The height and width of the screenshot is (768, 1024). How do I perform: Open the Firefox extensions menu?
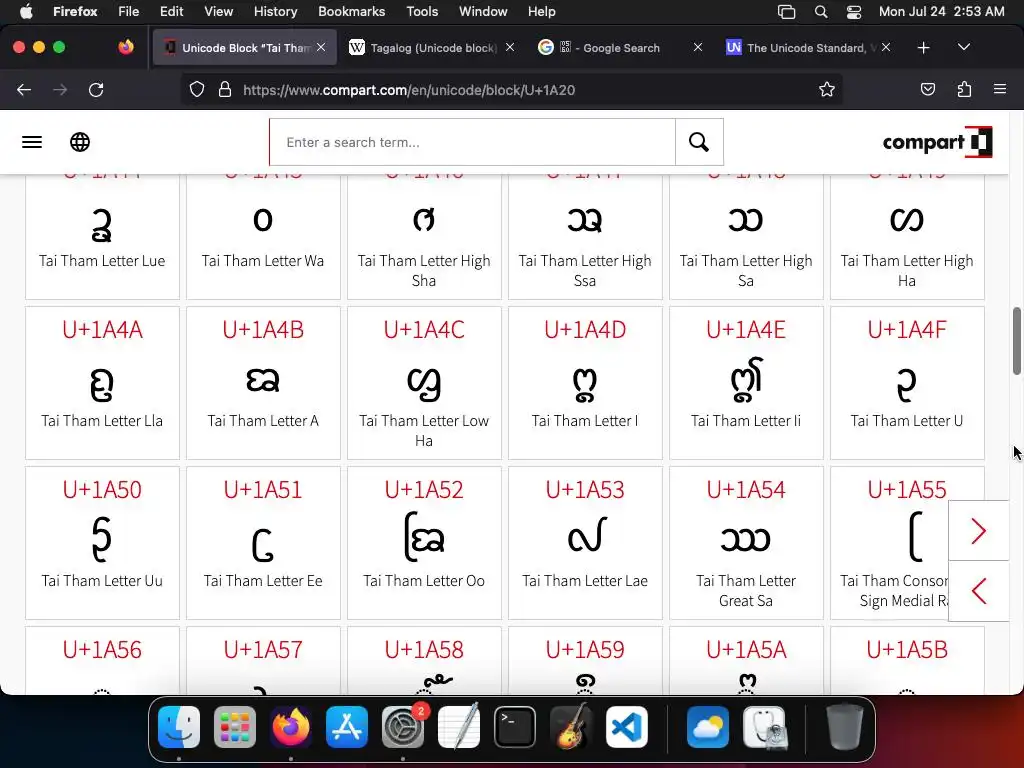(964, 89)
